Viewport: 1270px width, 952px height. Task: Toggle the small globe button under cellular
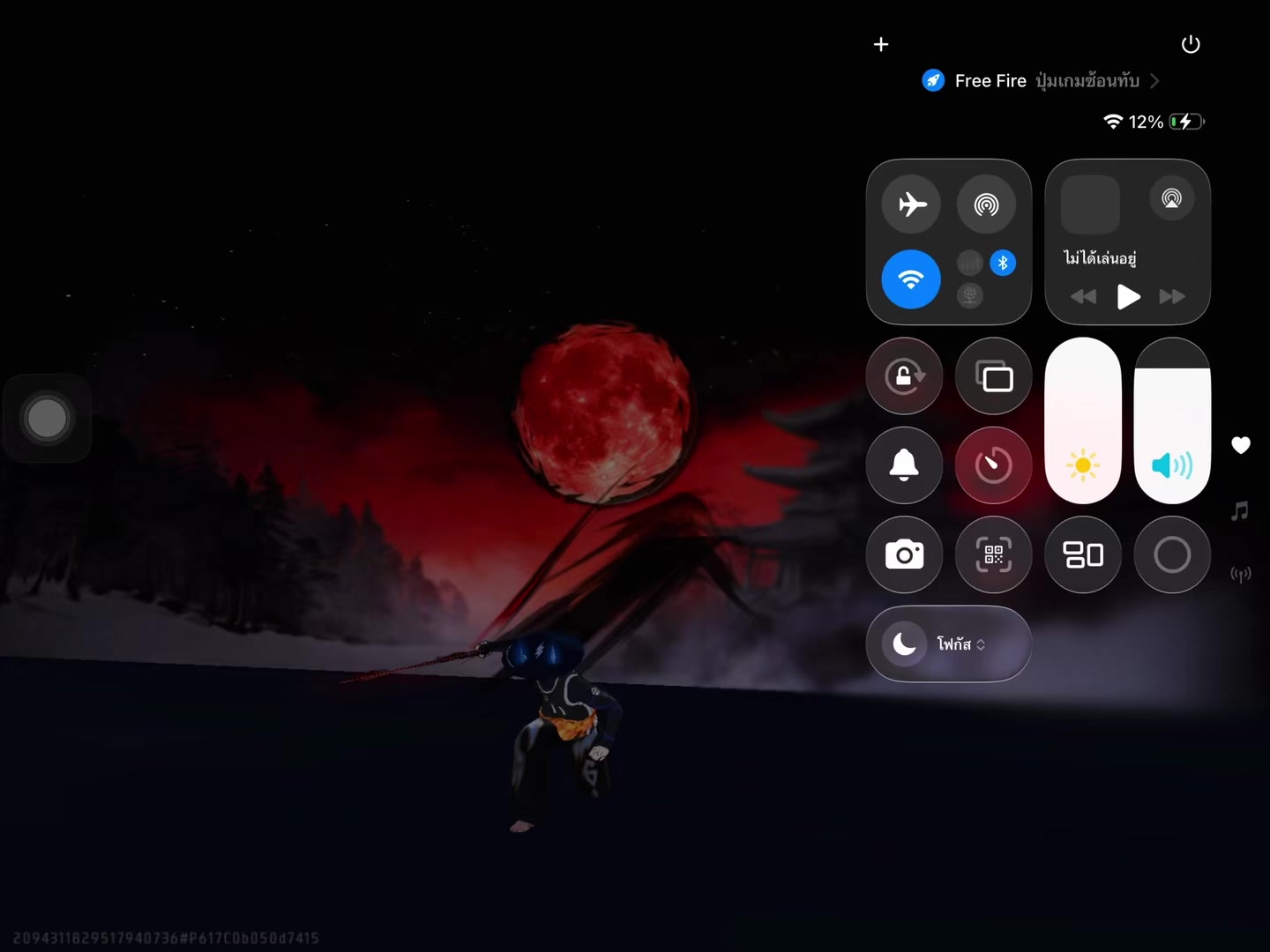point(969,295)
